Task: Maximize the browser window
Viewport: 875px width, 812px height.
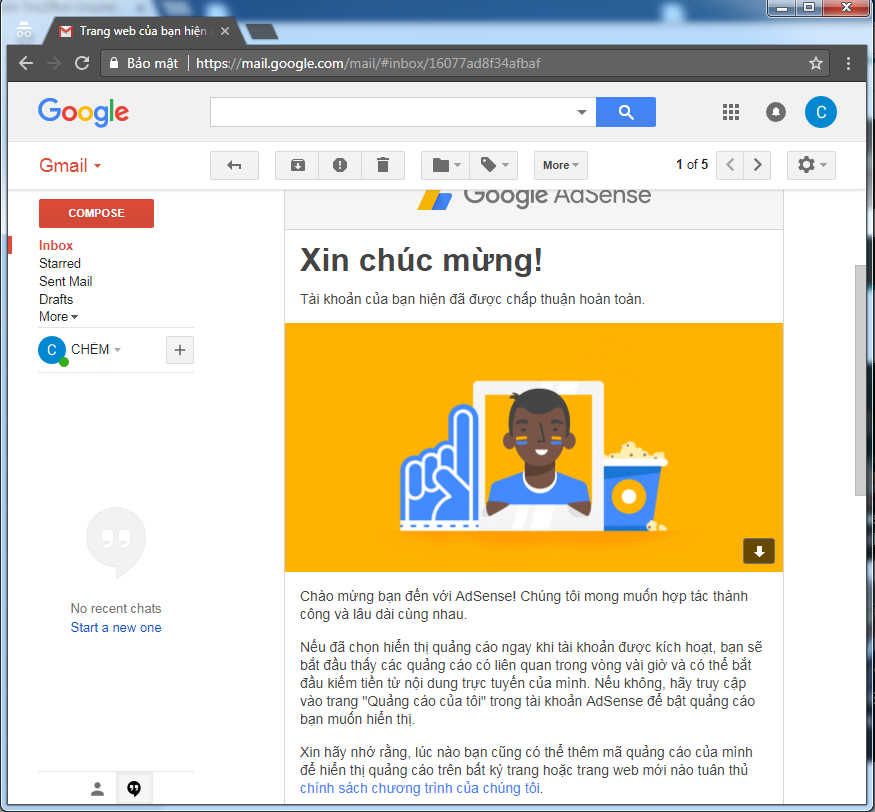Action: pos(809,8)
